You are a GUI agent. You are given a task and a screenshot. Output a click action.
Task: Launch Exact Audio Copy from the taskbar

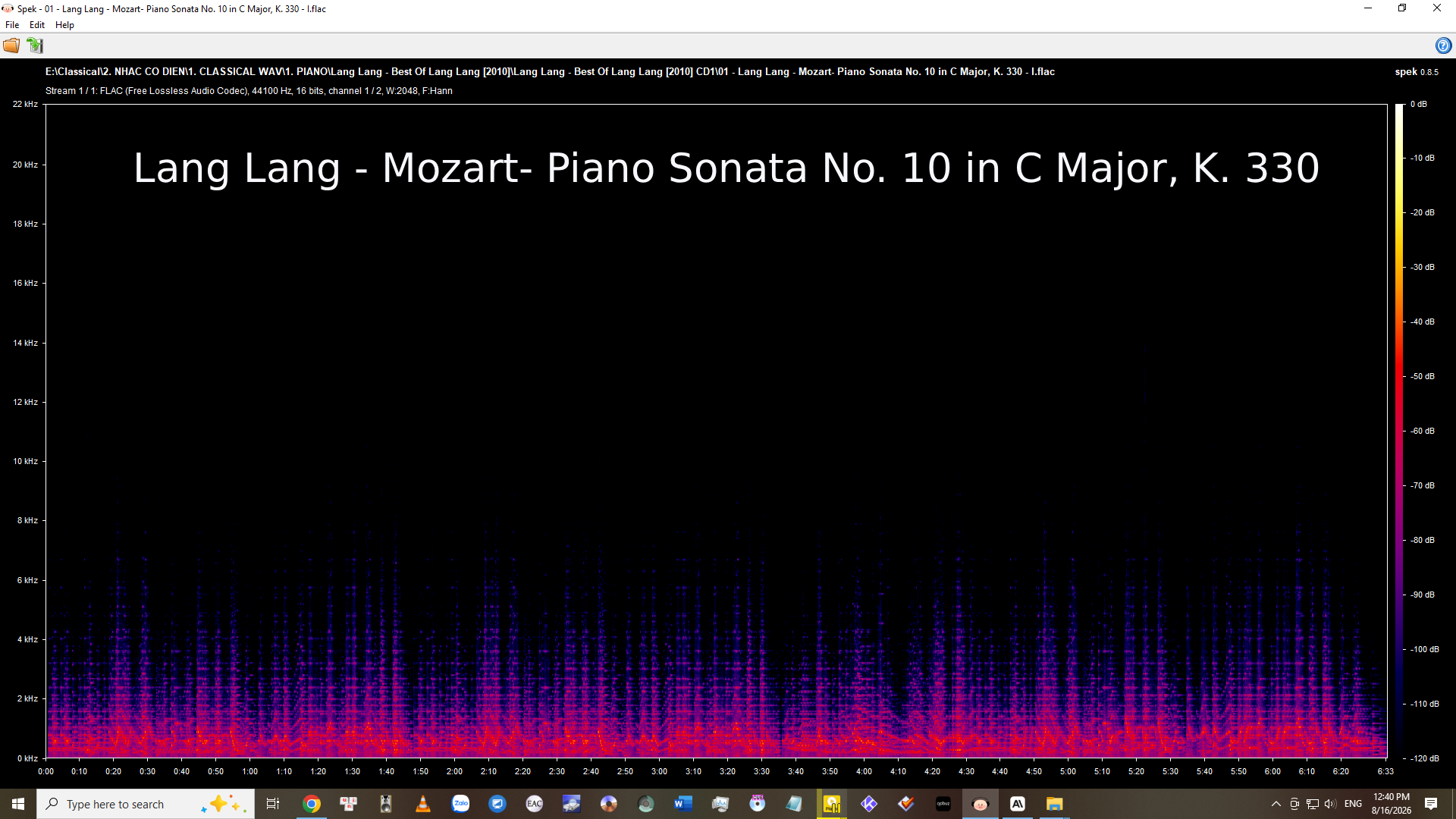(535, 804)
